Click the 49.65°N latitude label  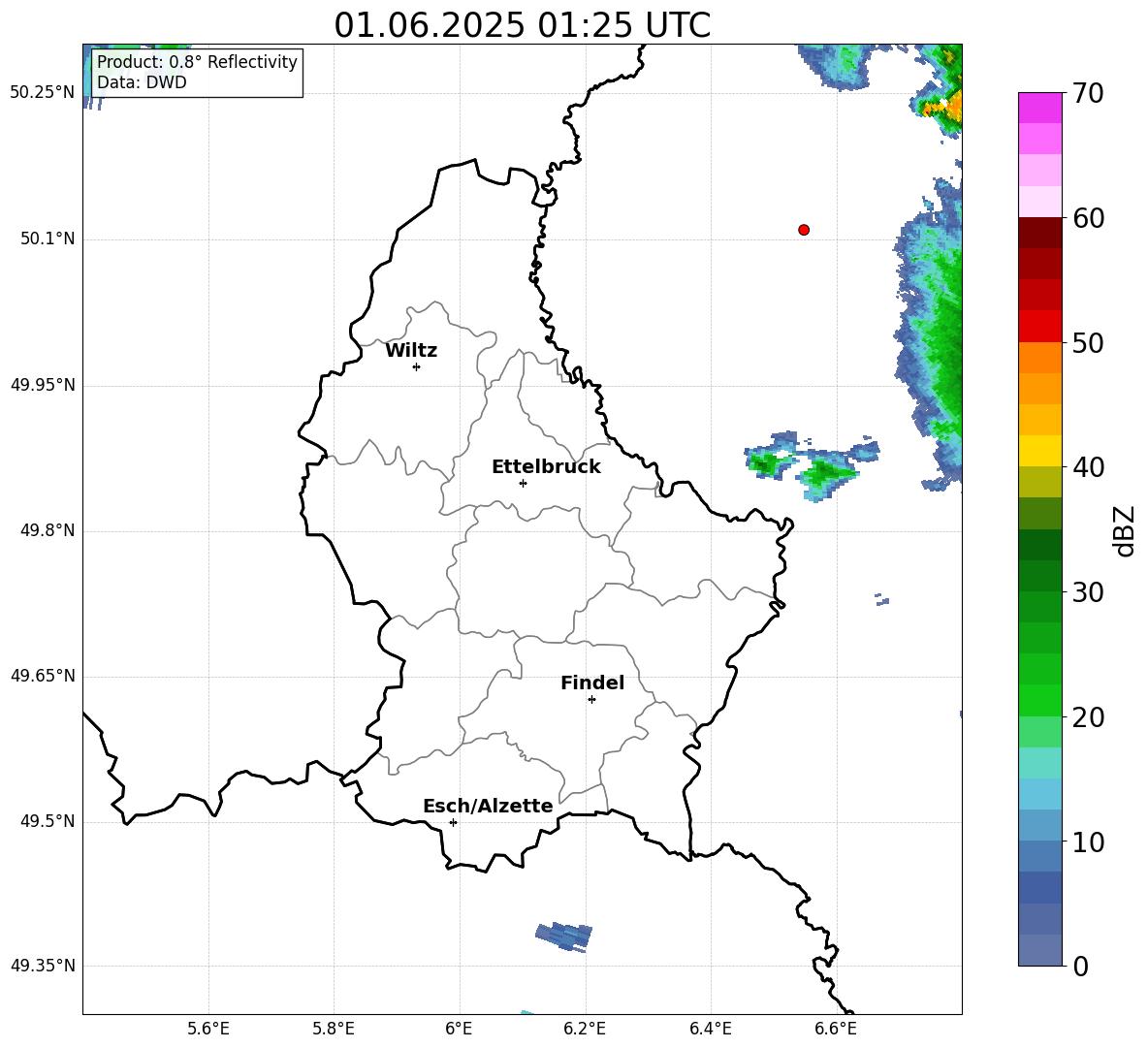[x=43, y=676]
